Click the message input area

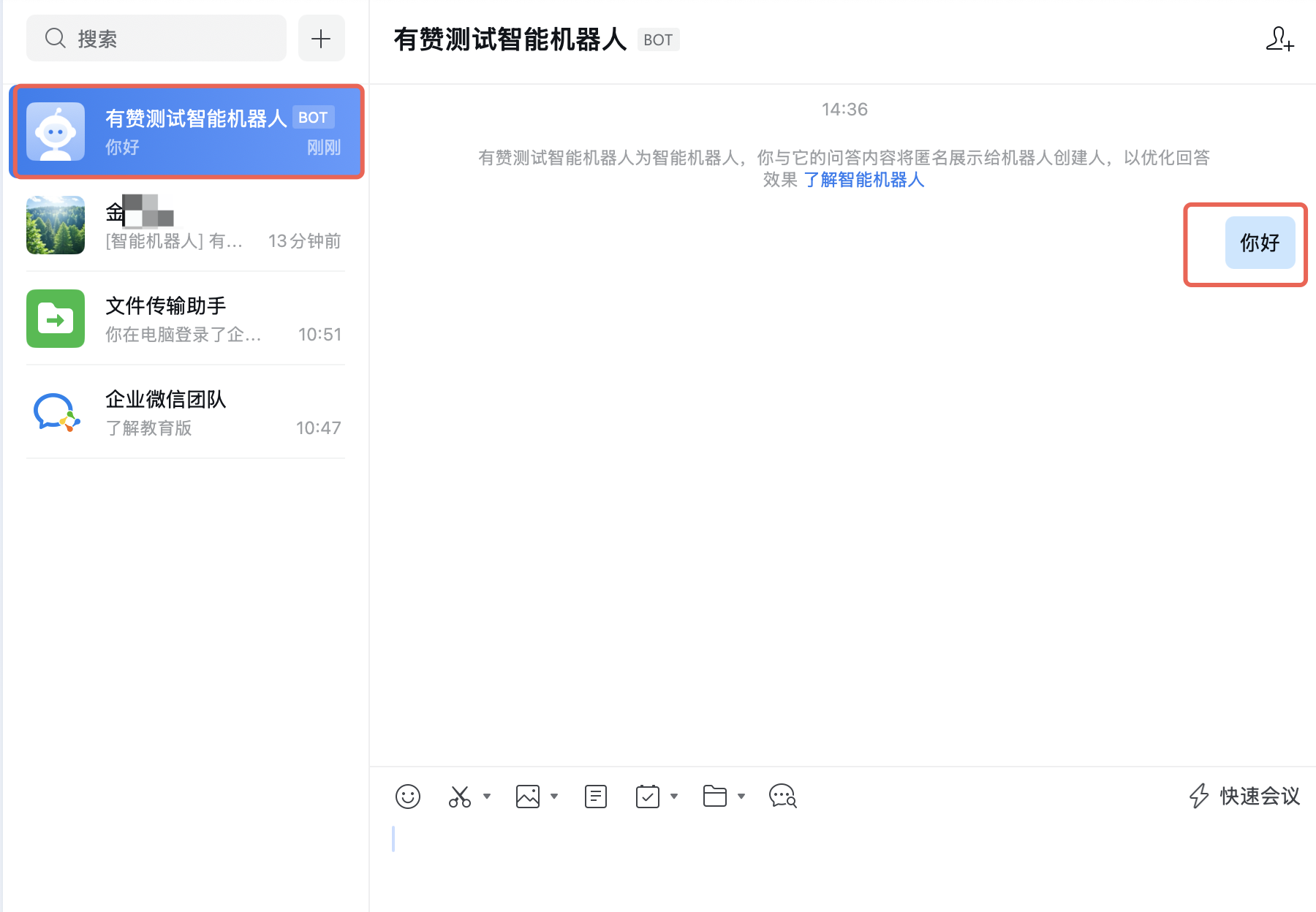(x=842, y=862)
